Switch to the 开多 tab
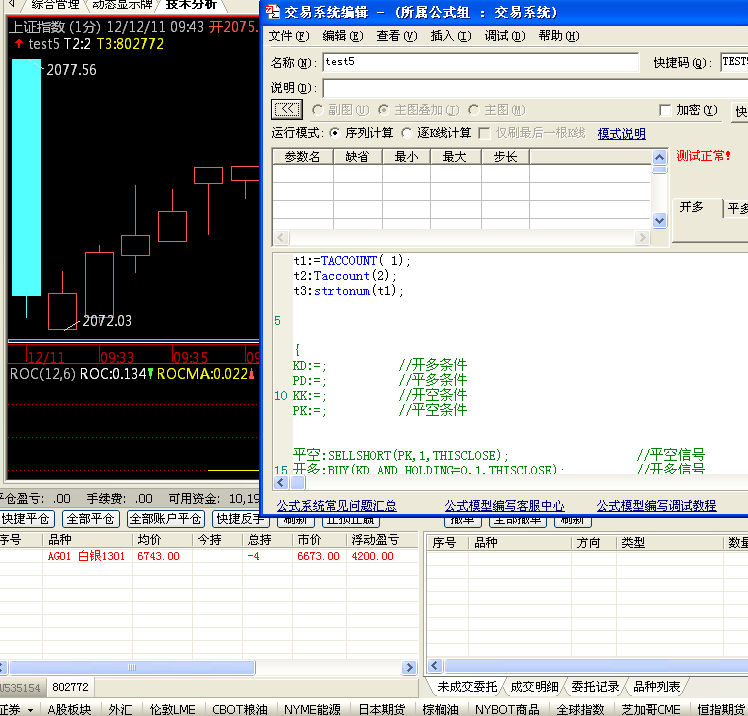This screenshot has height=716, width=748. pos(692,207)
